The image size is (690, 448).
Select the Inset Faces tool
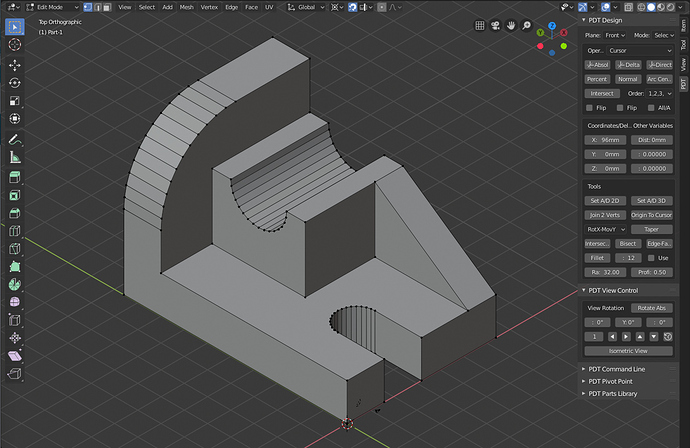point(15,195)
